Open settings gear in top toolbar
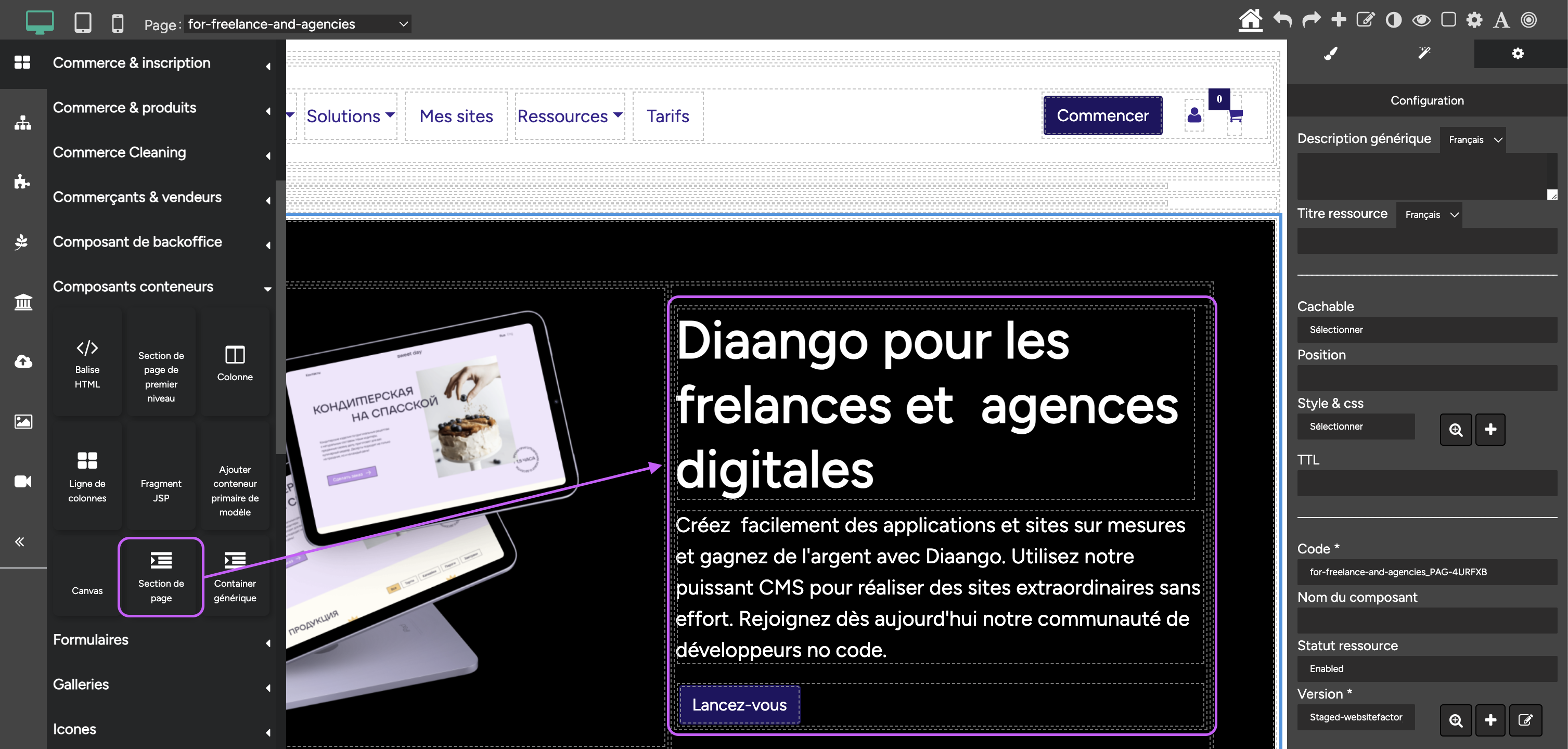 (x=1474, y=20)
